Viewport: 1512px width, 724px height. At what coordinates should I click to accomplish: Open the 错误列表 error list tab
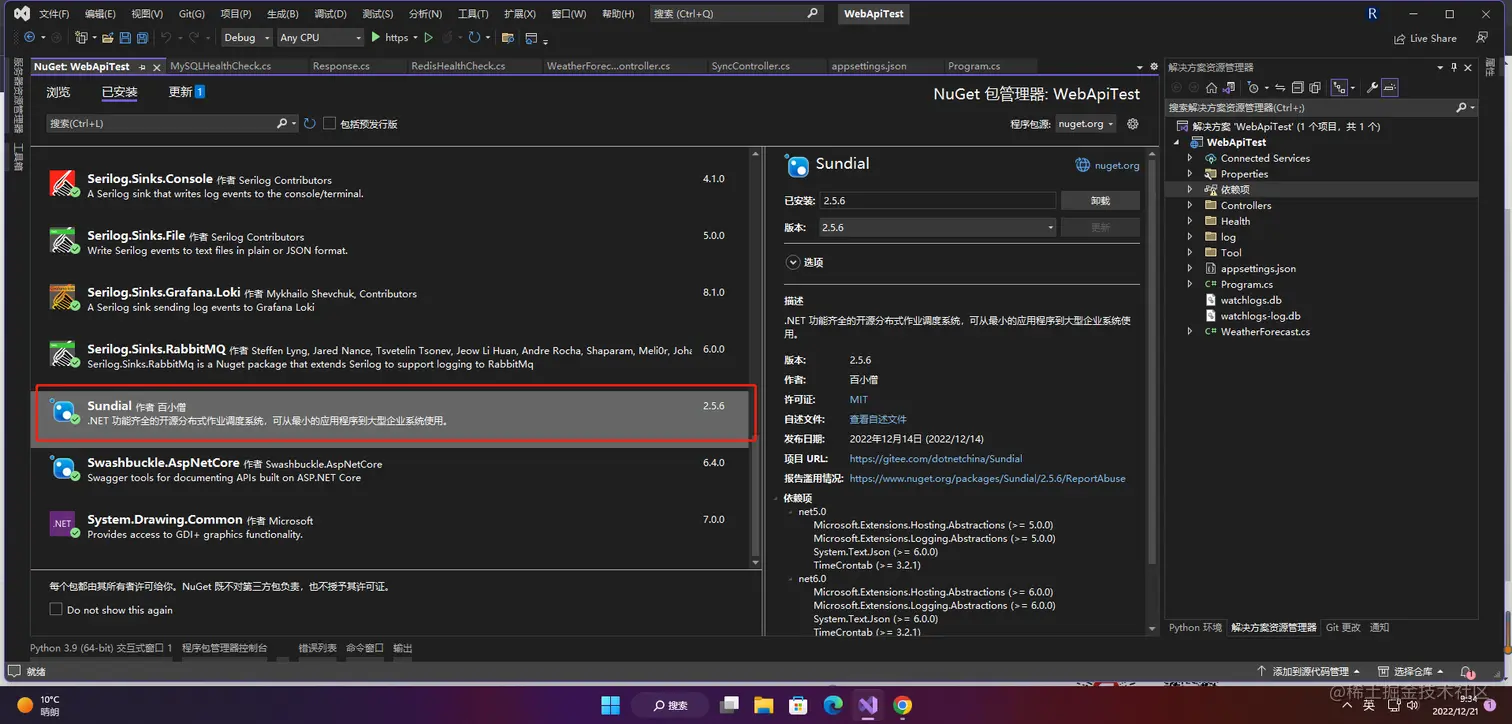tap(317, 648)
